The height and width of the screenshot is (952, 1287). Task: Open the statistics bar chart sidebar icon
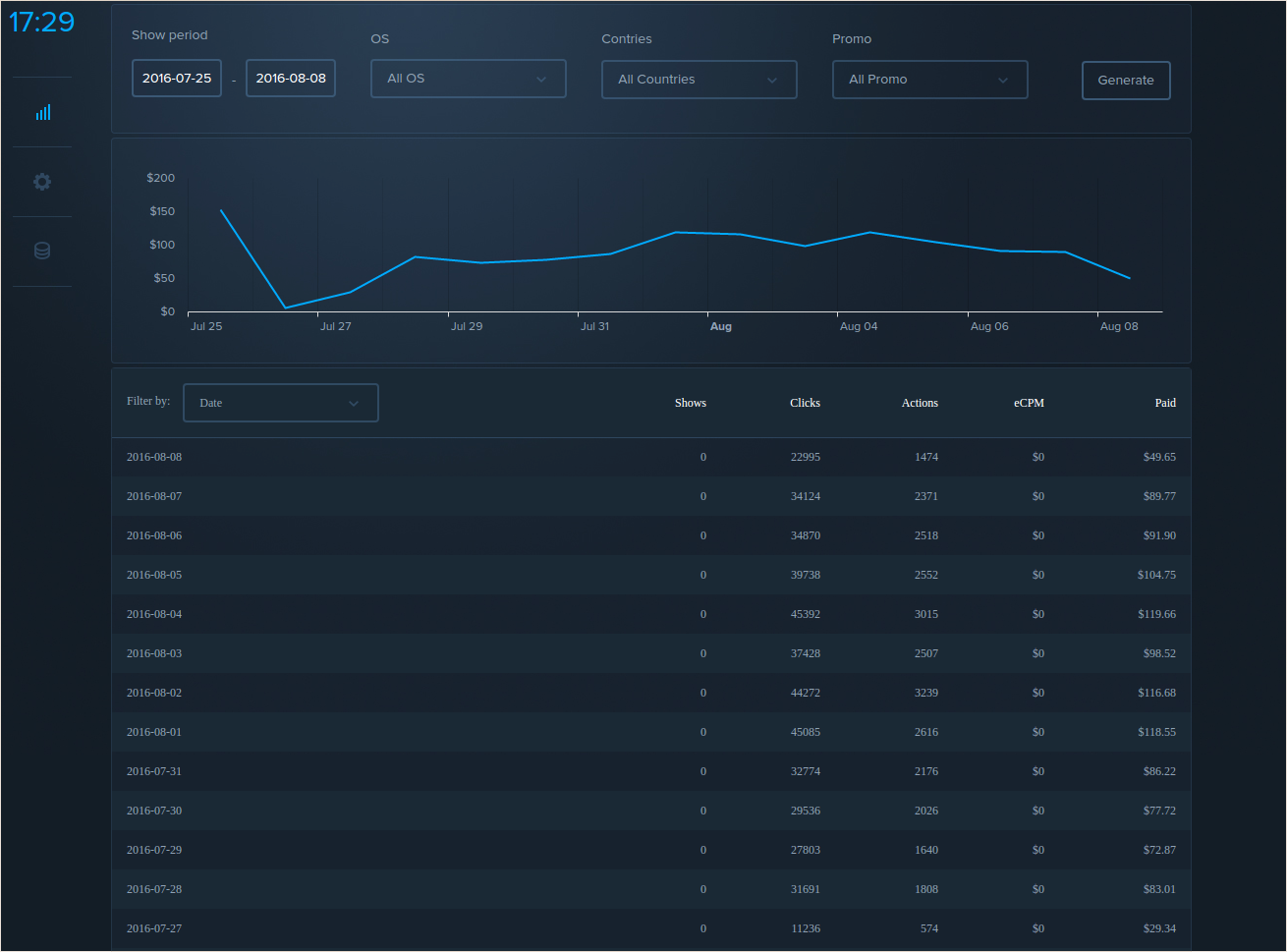tap(42, 112)
